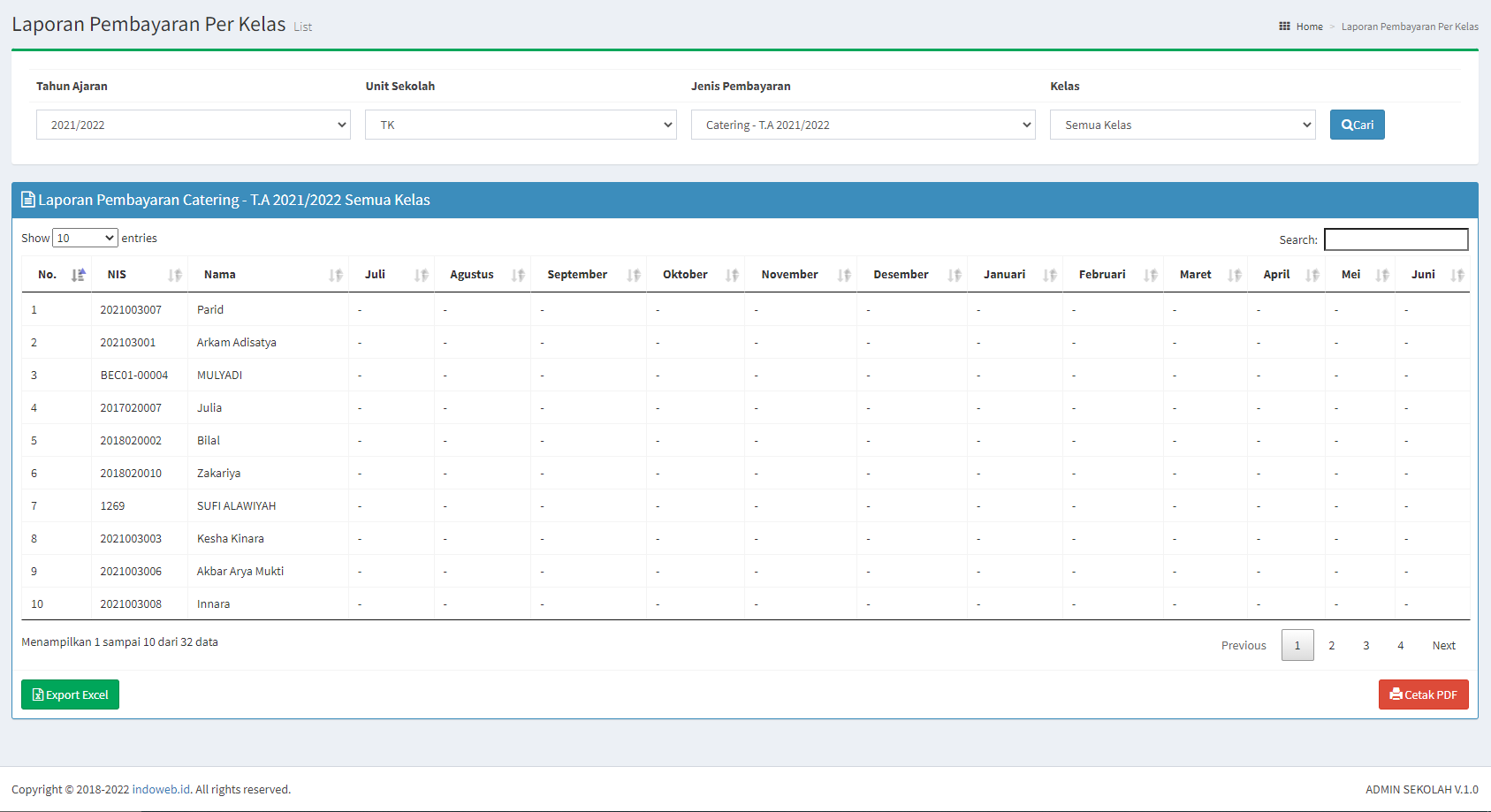The width and height of the screenshot is (1491, 812).
Task: Click Cetak PDF button
Action: (1424, 694)
